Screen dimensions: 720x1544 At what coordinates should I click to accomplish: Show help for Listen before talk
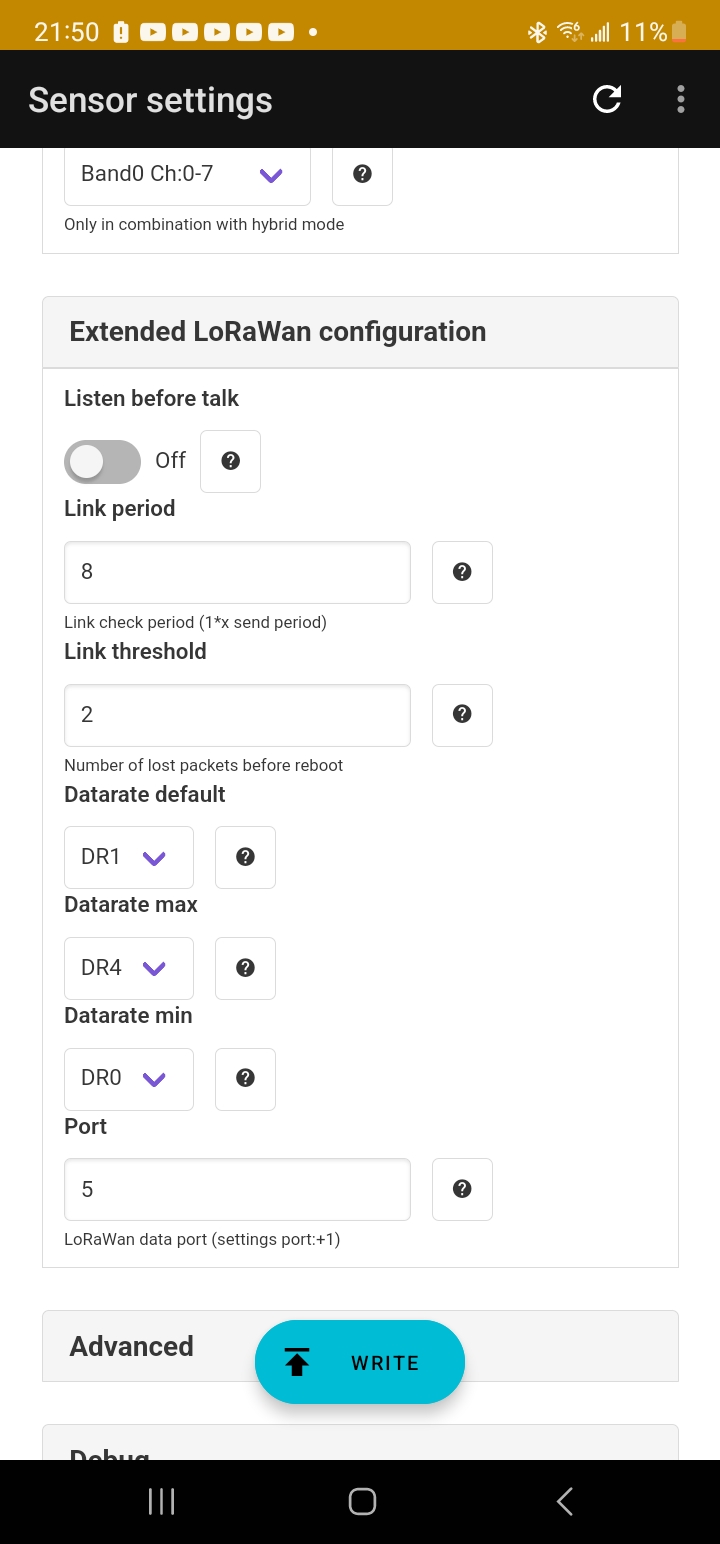(231, 461)
